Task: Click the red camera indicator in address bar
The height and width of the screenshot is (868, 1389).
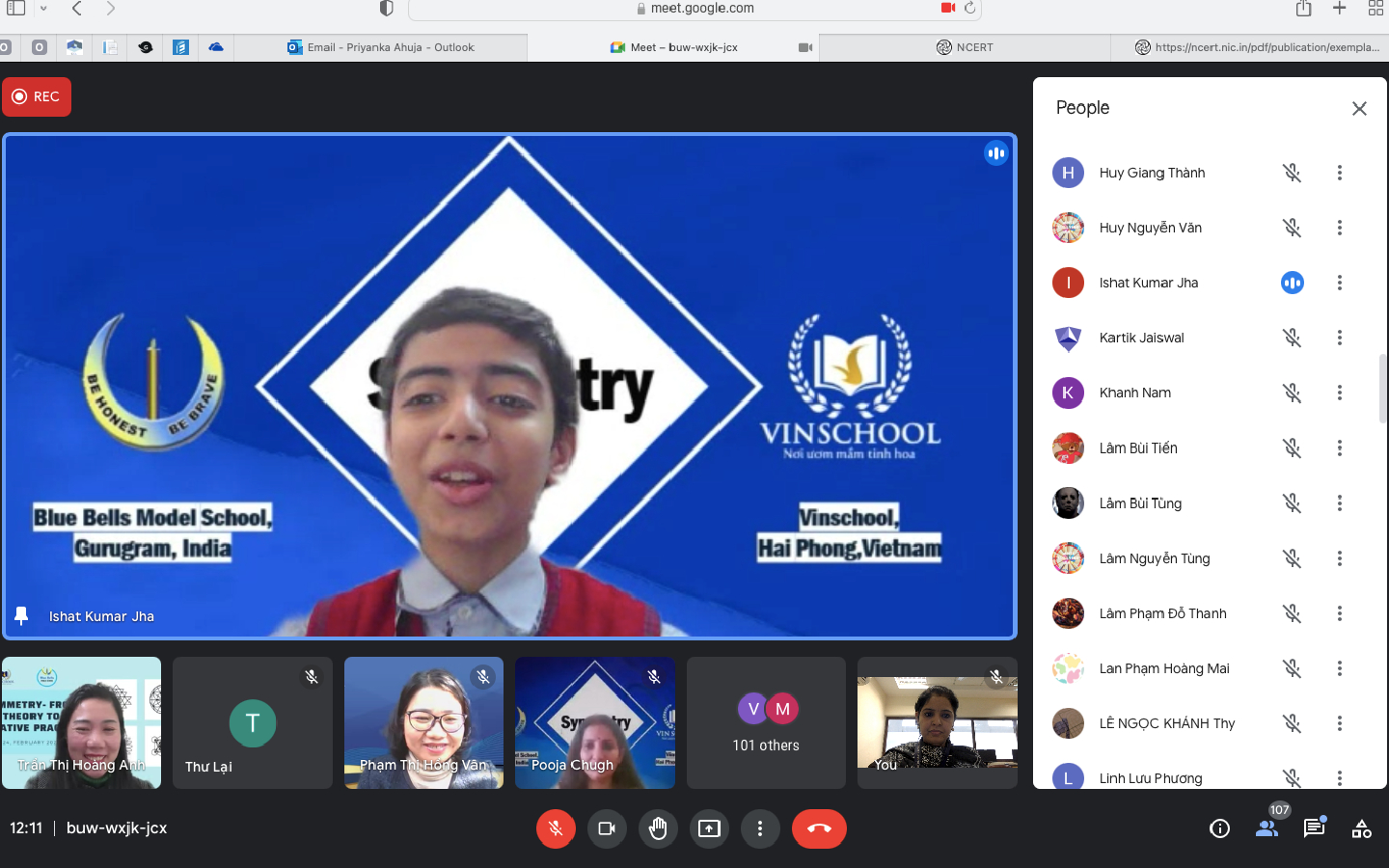Action: tap(947, 8)
